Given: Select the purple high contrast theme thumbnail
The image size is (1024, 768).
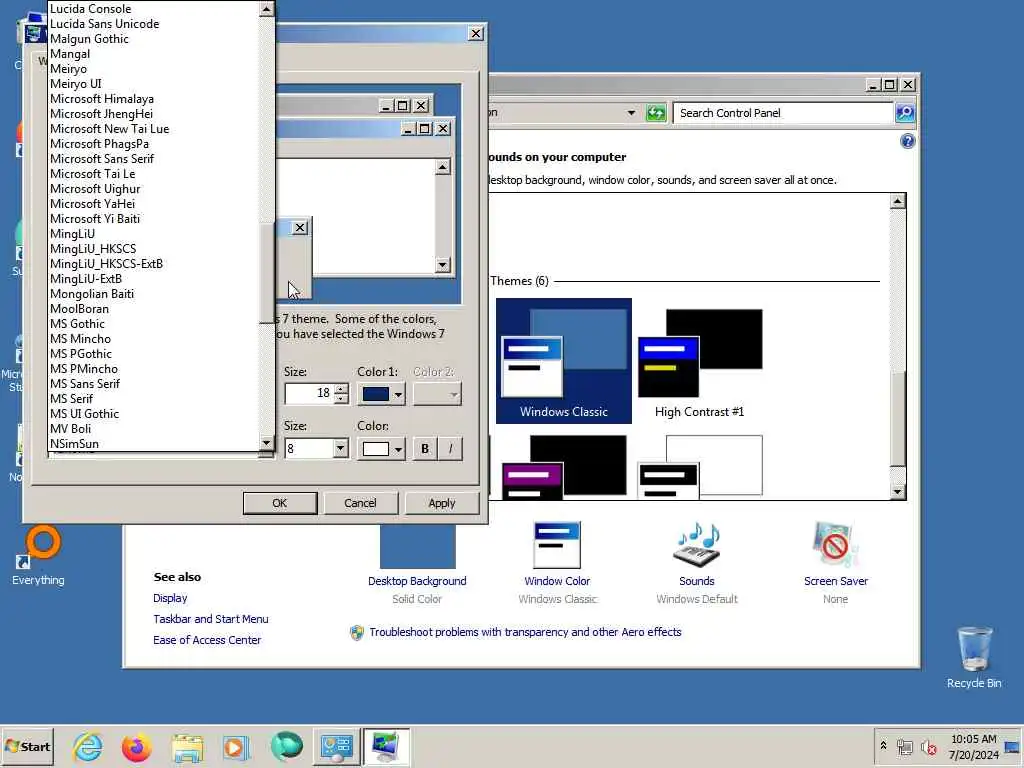Looking at the screenshot, I should [564, 467].
